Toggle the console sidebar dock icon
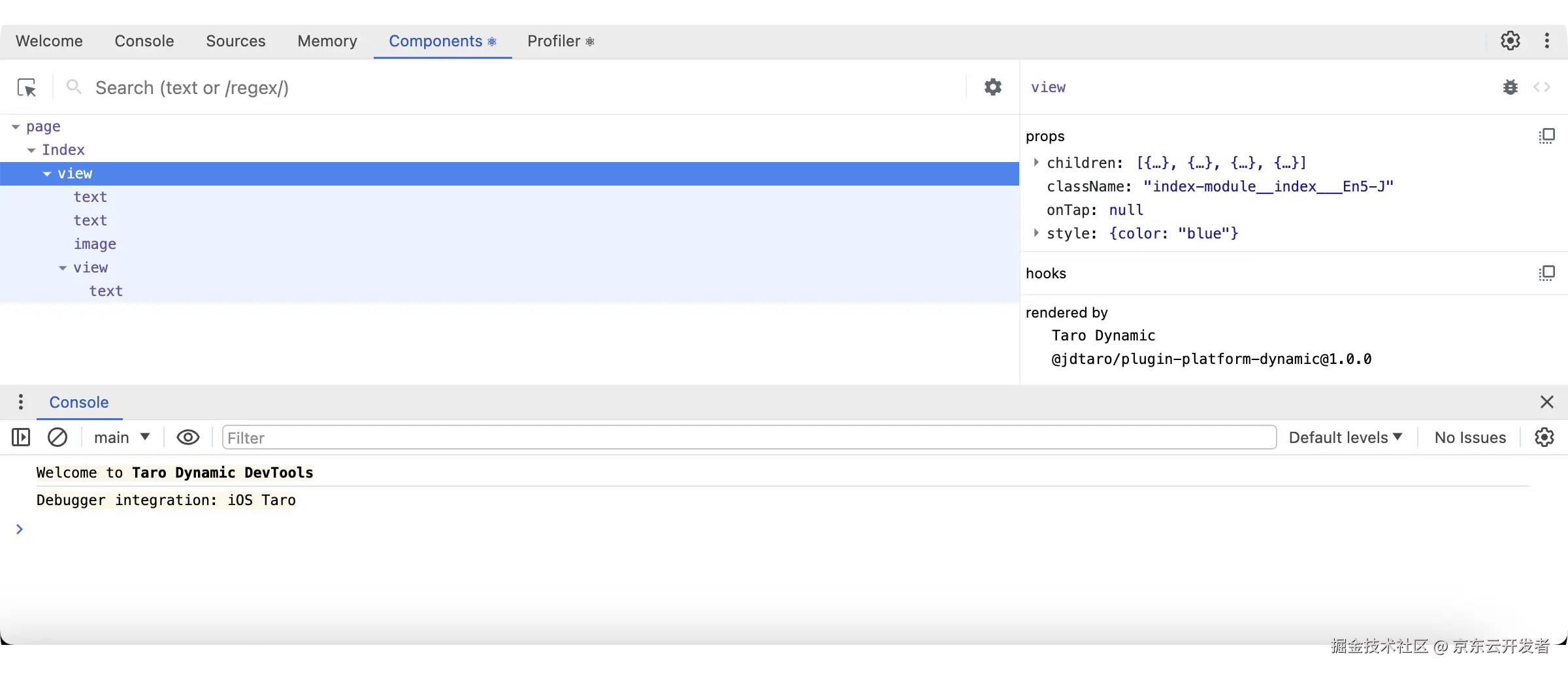This screenshot has height=673, width=1568. 20,437
